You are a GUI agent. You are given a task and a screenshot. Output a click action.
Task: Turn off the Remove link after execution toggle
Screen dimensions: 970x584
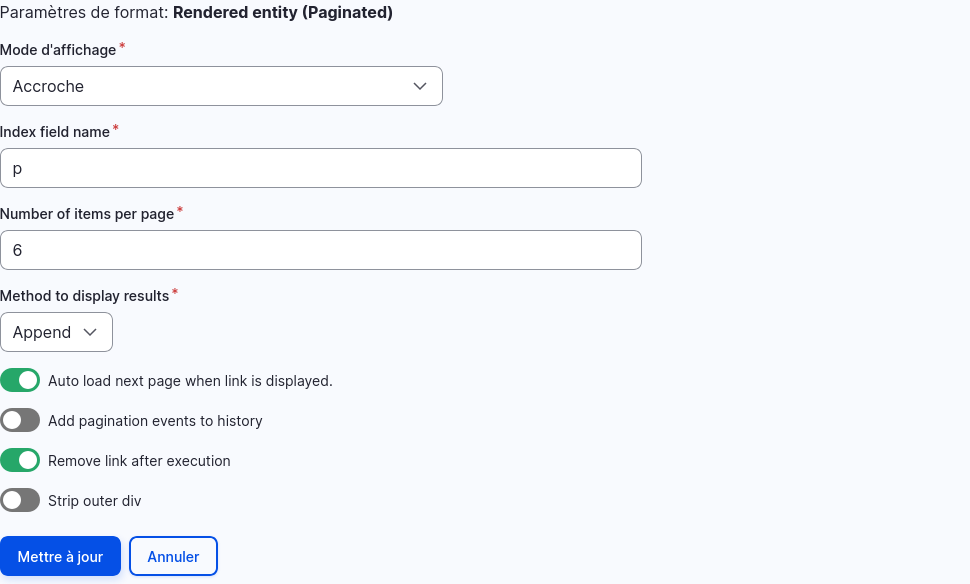(20, 461)
